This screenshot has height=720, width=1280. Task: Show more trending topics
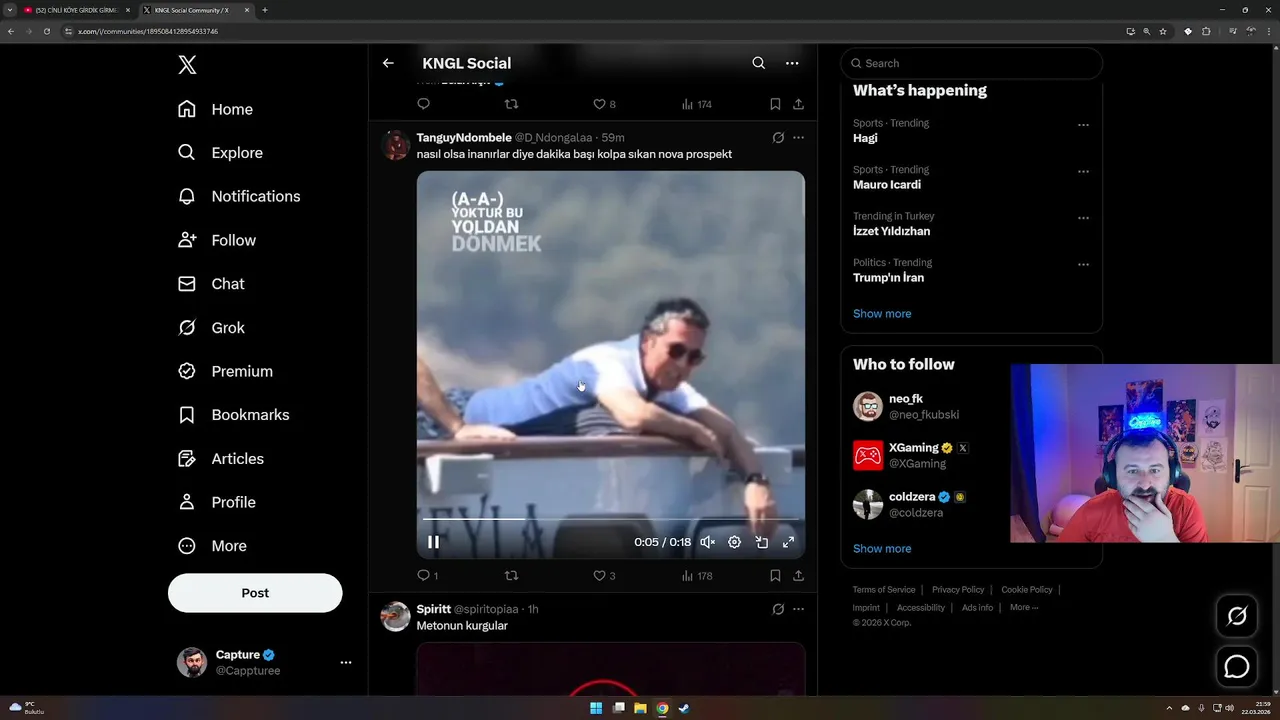(882, 314)
